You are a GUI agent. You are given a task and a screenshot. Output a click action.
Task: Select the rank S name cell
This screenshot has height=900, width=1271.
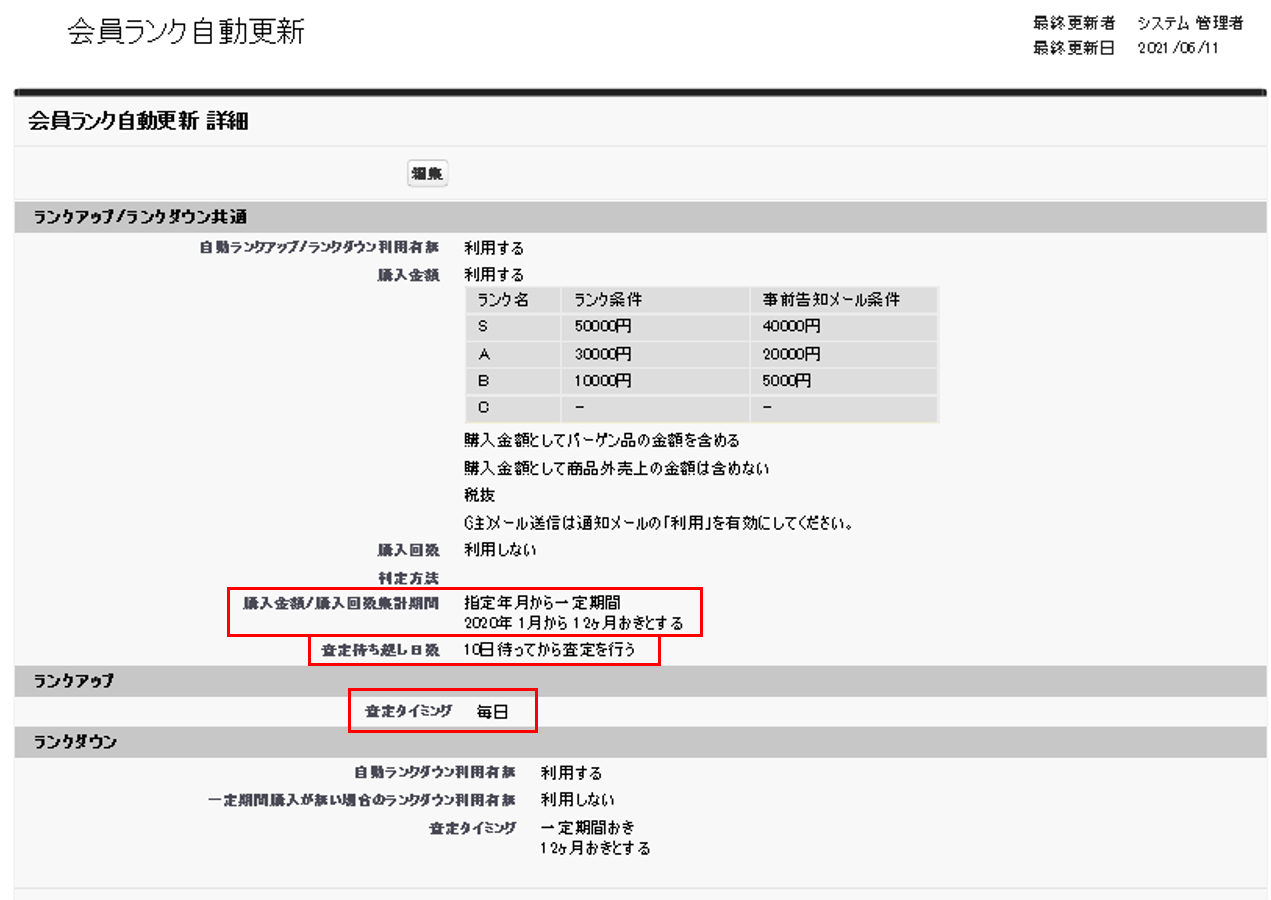pyautogui.click(x=485, y=327)
